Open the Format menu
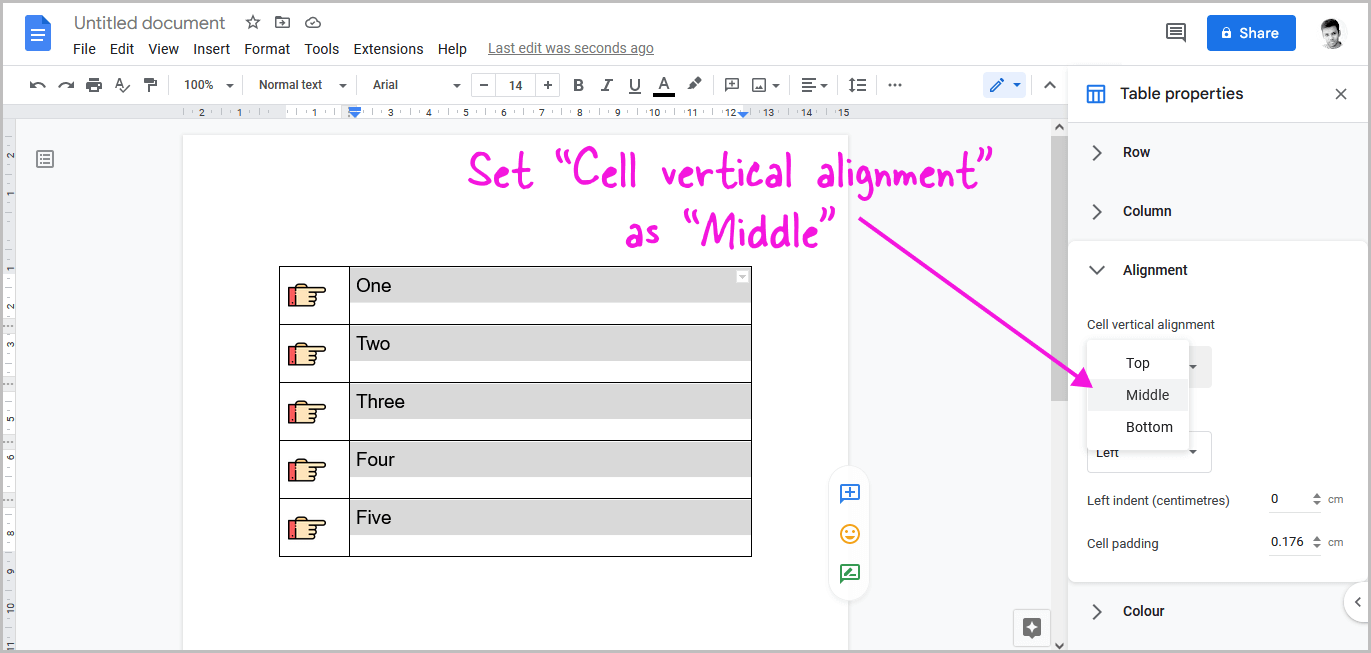 [266, 48]
